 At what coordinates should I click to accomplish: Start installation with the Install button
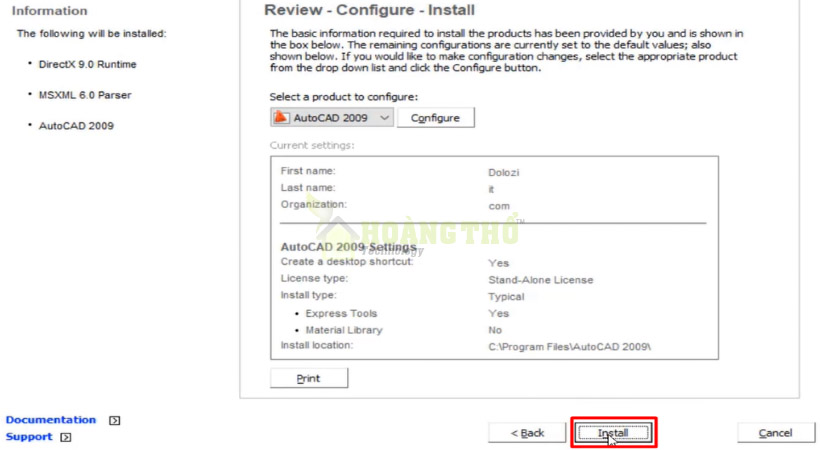[x=613, y=433]
